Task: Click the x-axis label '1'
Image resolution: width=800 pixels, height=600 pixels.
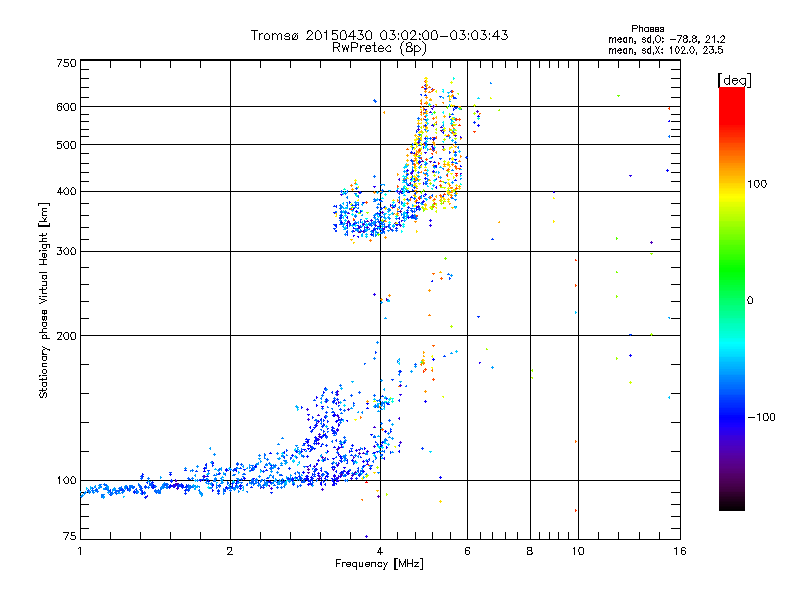Action: coord(80,551)
